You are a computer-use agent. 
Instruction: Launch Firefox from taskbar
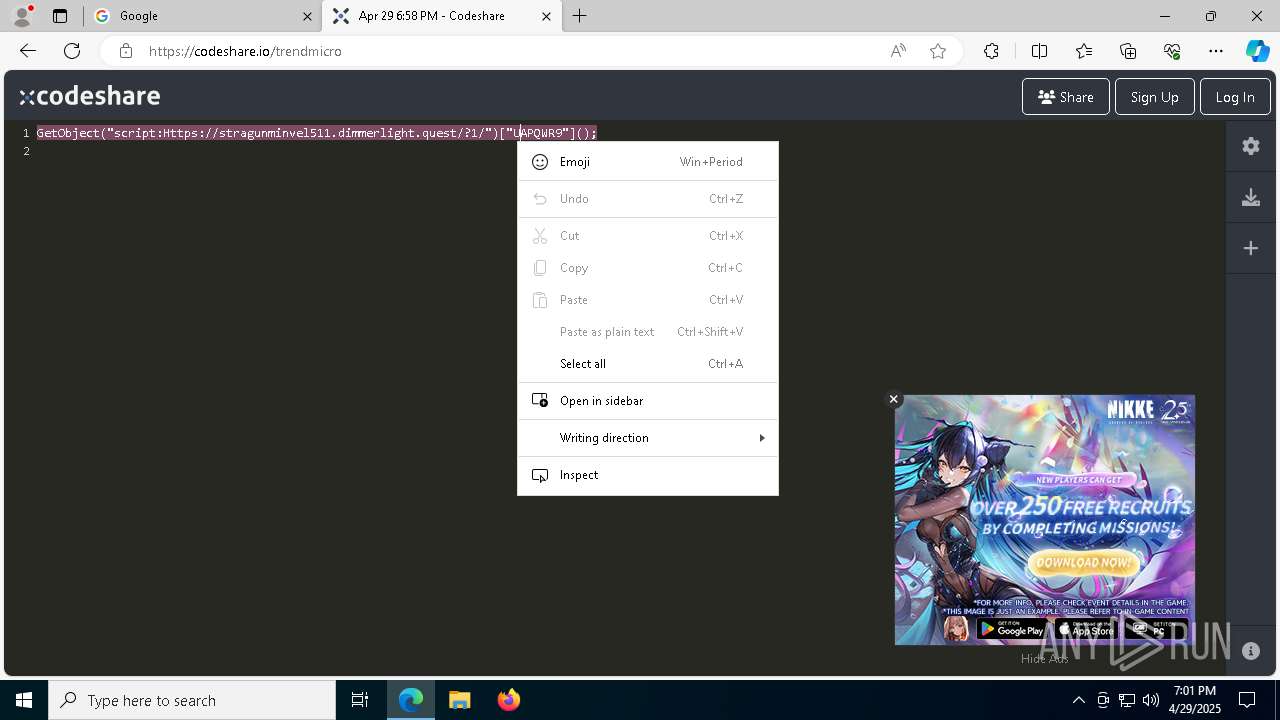pos(509,700)
